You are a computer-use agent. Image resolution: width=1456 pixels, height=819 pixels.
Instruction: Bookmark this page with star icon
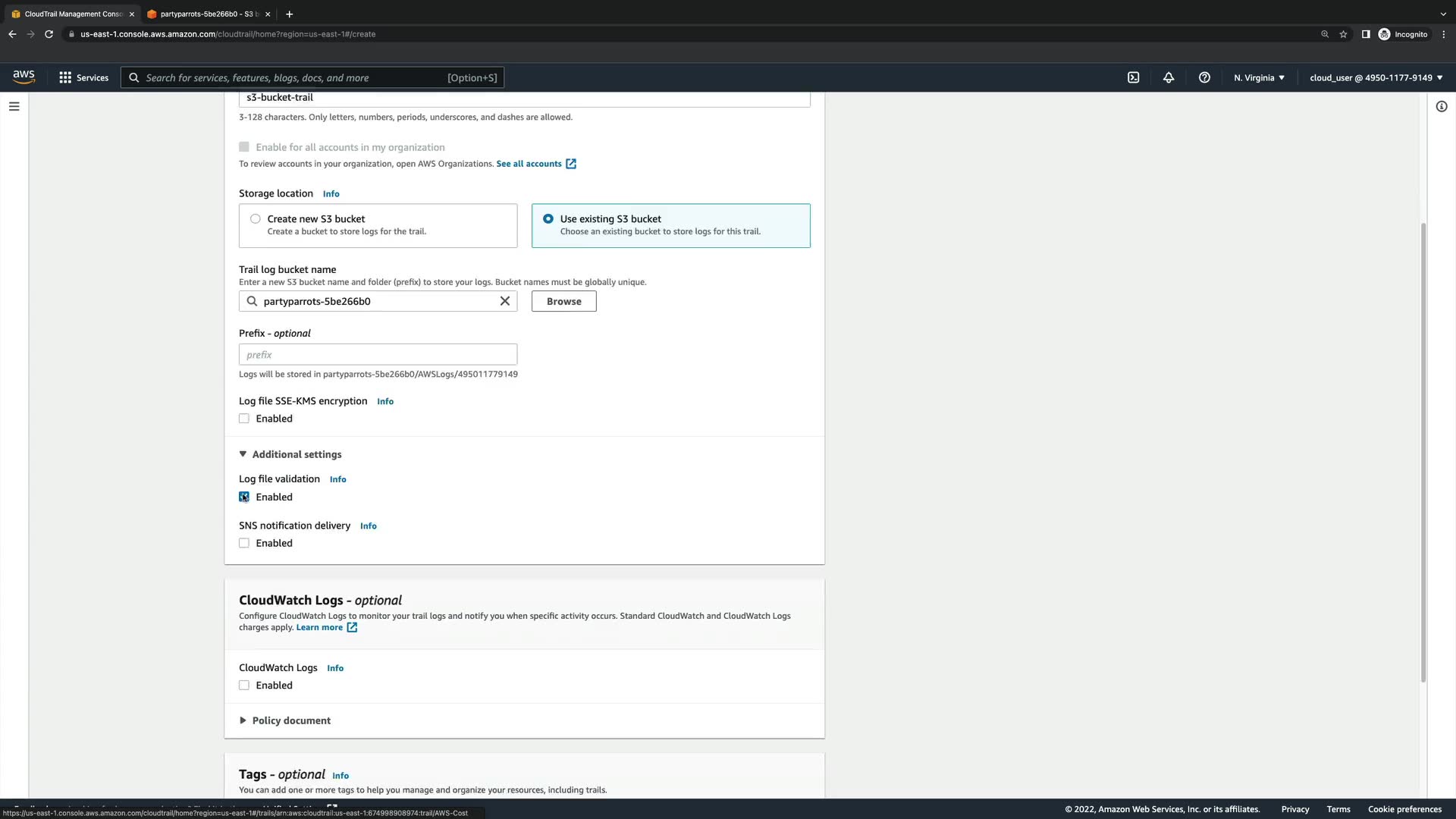pos(1343,34)
